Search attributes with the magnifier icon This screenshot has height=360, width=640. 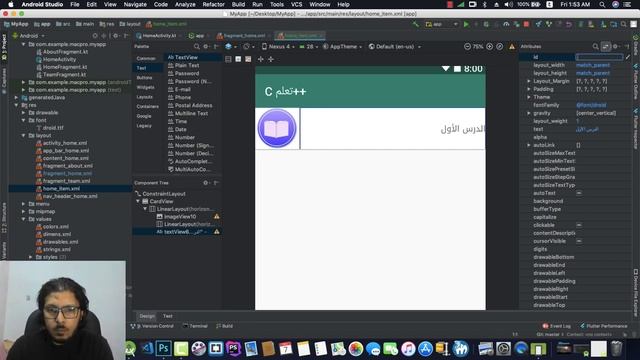tap(596, 47)
